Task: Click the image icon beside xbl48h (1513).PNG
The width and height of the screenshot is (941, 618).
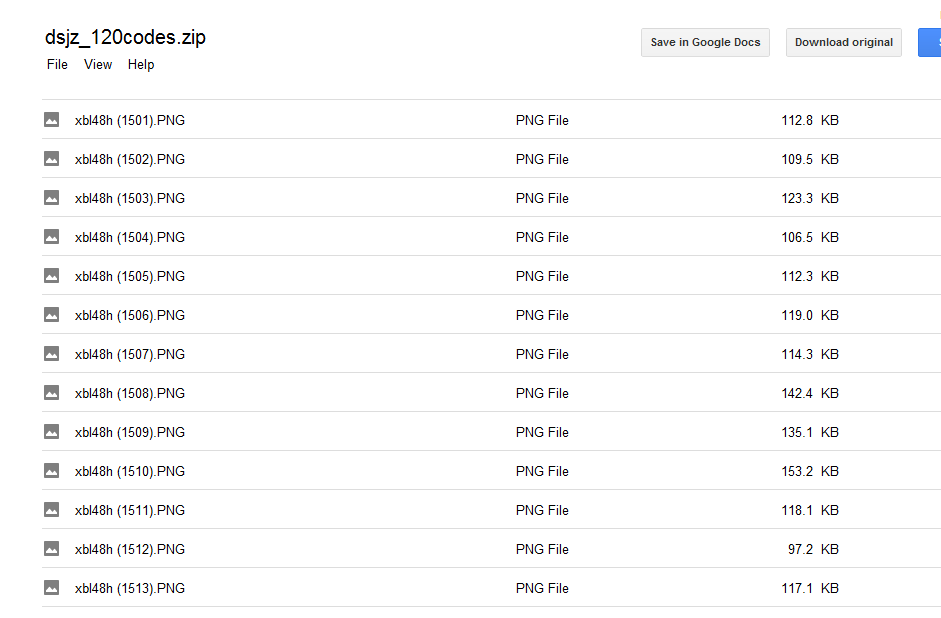Action: [52, 588]
